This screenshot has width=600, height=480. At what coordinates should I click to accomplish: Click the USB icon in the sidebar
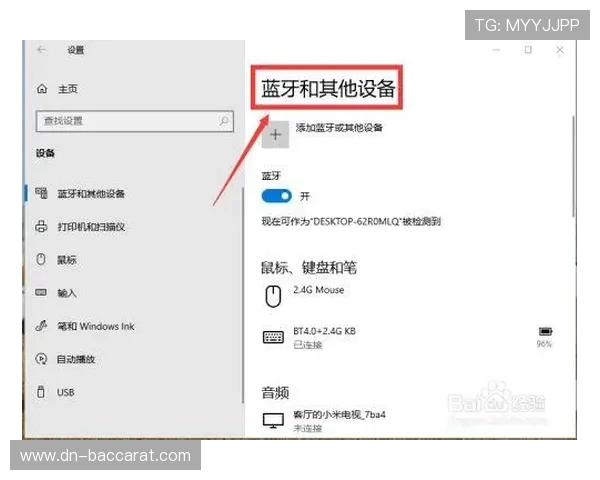[41, 392]
